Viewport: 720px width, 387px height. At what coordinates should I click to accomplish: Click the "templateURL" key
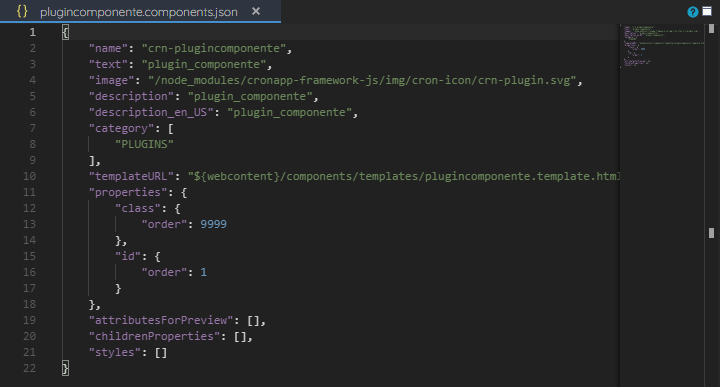131,176
